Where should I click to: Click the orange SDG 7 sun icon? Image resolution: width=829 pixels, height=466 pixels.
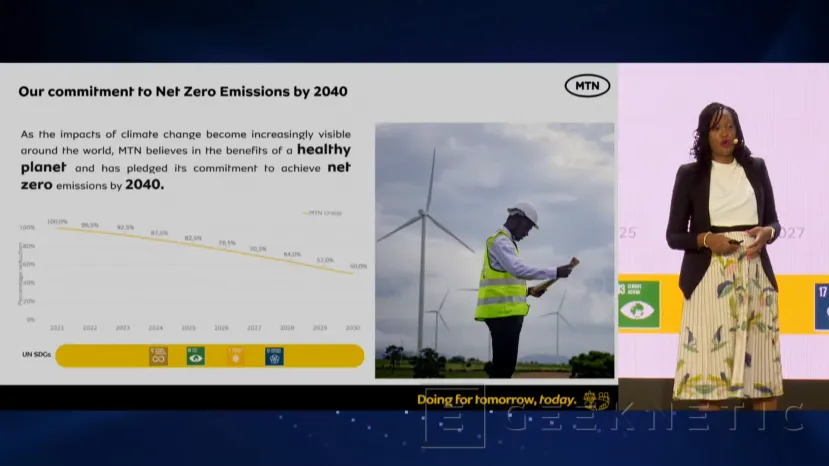(x=236, y=356)
